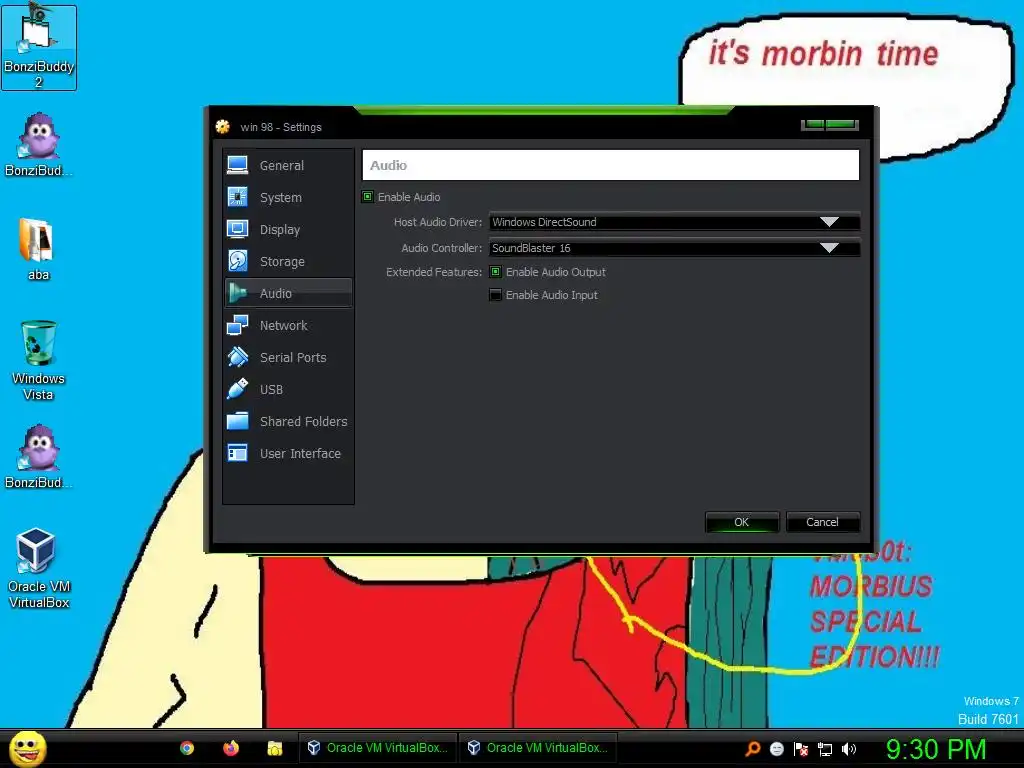This screenshot has height=768, width=1024.
Task: Toggle the Enable Audio checkbox
Action: tap(368, 197)
